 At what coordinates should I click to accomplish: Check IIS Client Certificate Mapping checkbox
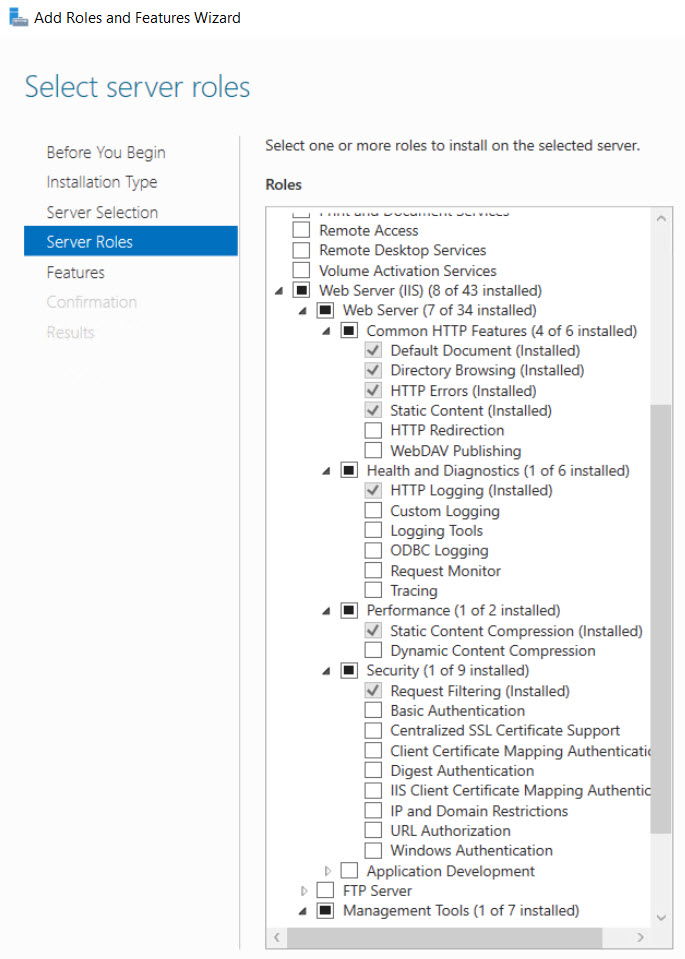pyautogui.click(x=373, y=790)
